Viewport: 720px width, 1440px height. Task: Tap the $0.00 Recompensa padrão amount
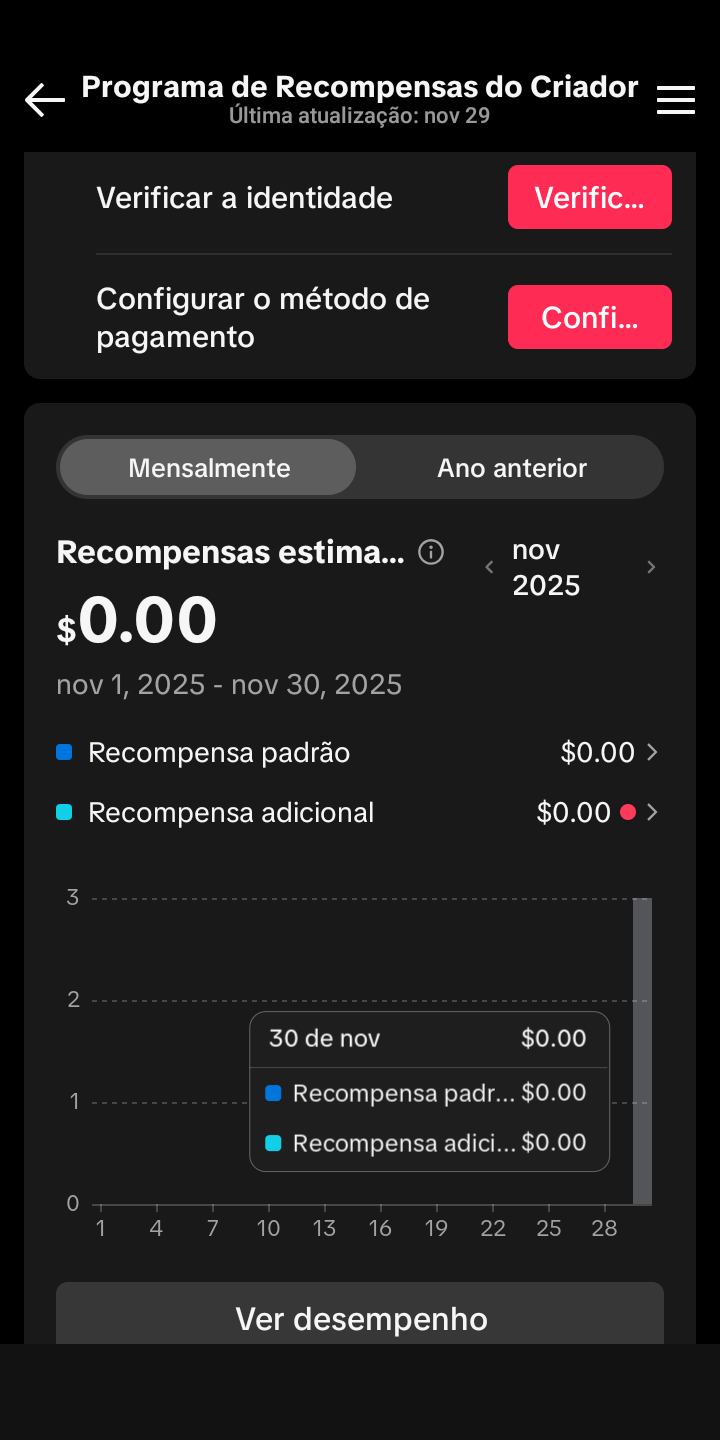point(597,752)
